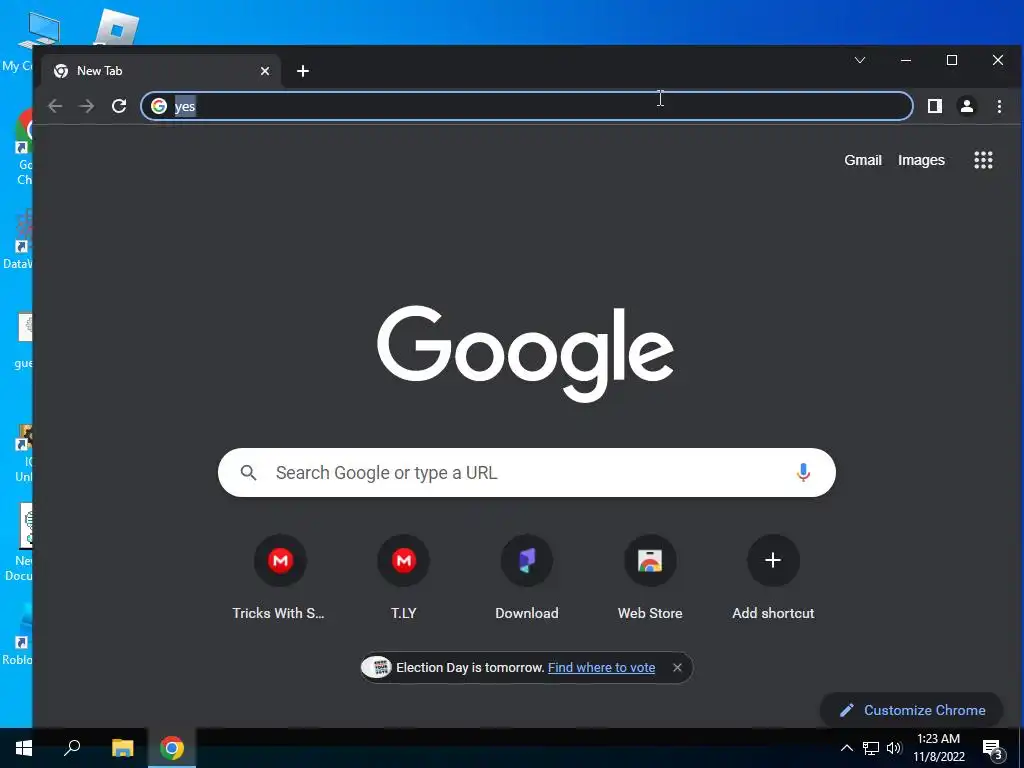
Task: Open the Download shortcut tile
Action: click(x=526, y=577)
